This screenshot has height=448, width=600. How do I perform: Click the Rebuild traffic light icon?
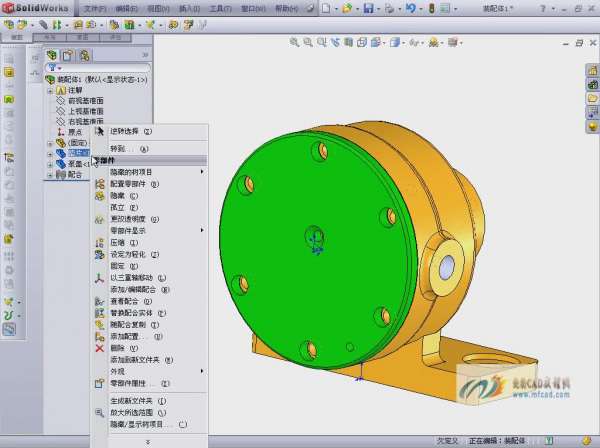(x=432, y=8)
